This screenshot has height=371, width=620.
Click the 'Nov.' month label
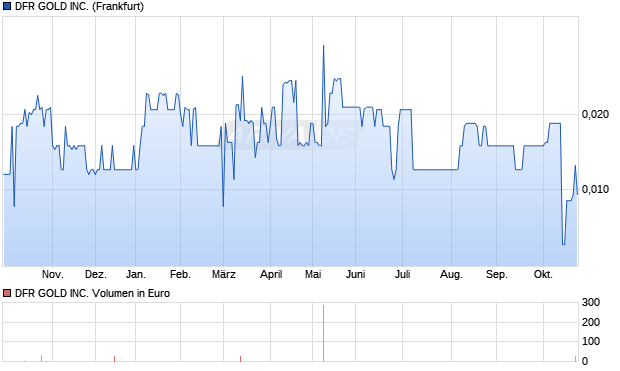[53, 274]
